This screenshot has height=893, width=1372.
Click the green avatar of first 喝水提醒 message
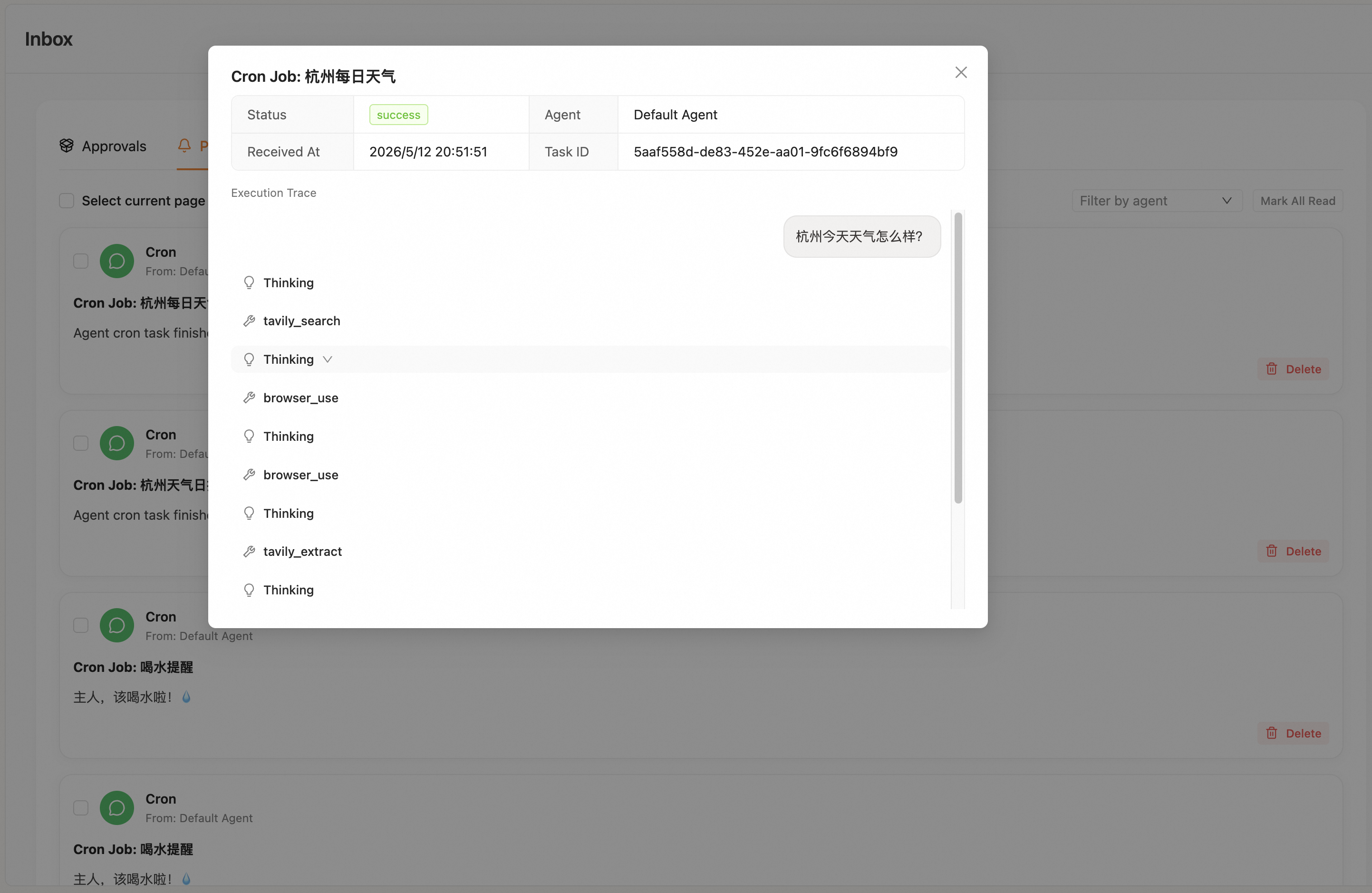click(x=117, y=625)
